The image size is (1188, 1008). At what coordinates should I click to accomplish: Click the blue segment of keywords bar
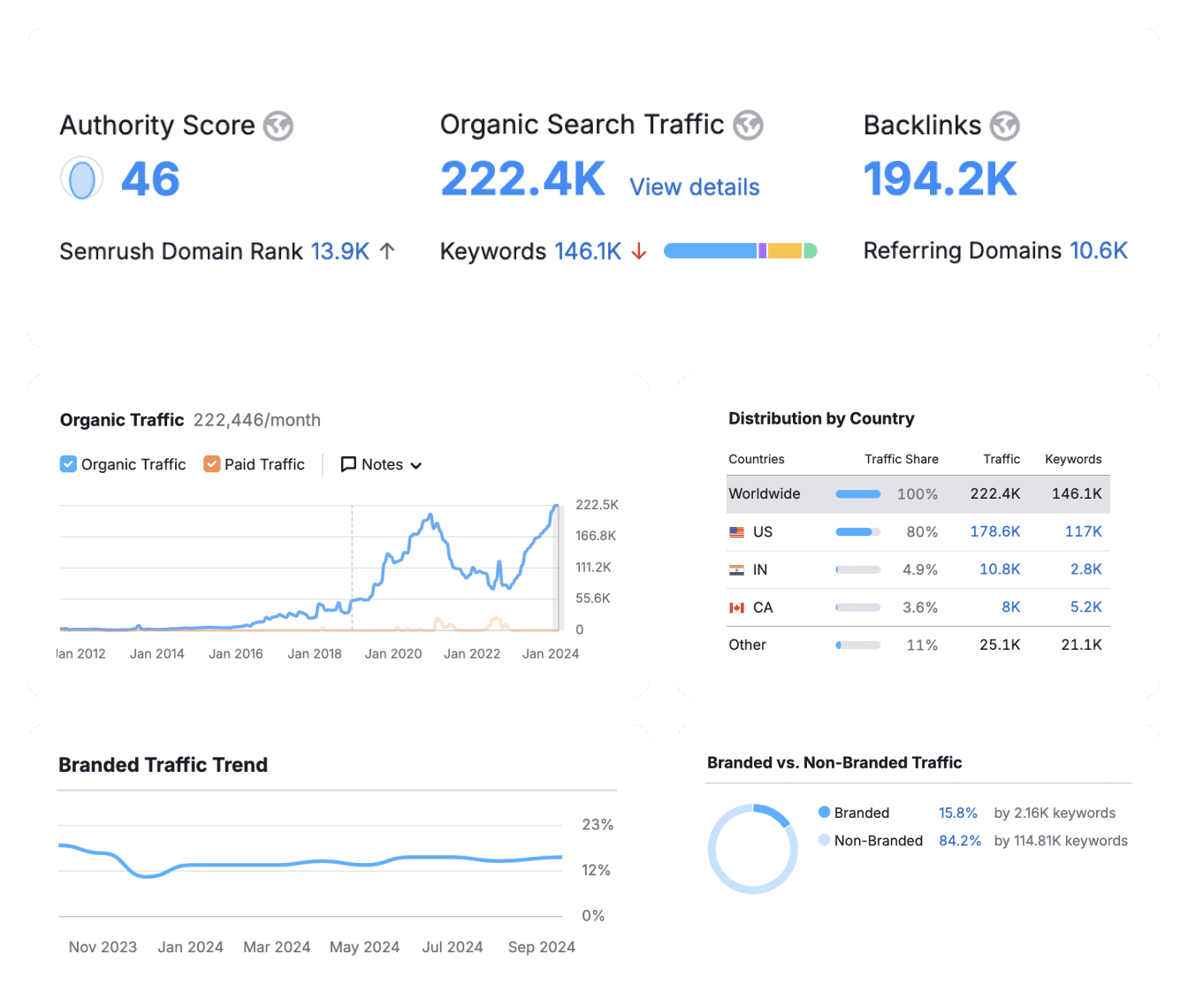coord(710,251)
